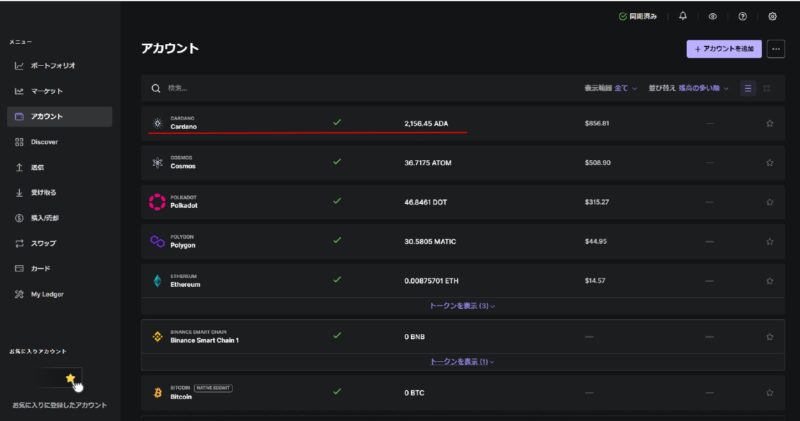Switch to list view layout icon
Viewport: 800px width, 421px height.
748,88
